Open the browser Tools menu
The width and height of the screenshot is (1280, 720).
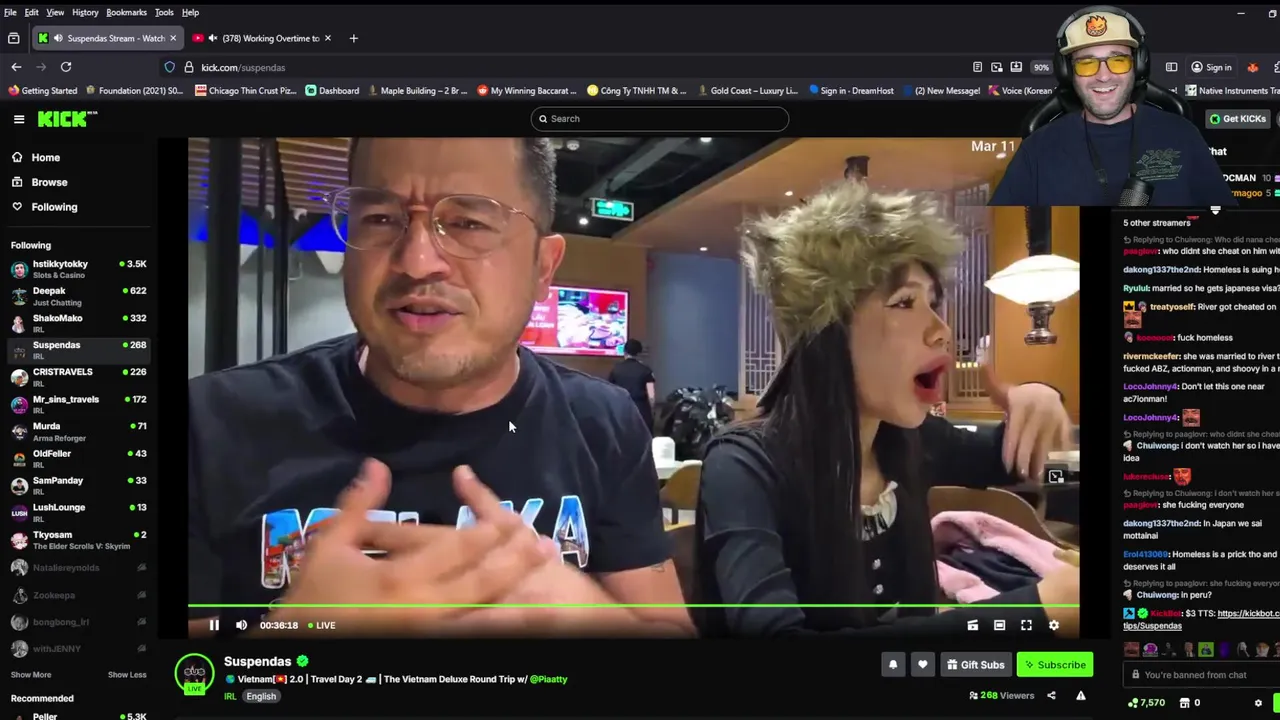164,12
